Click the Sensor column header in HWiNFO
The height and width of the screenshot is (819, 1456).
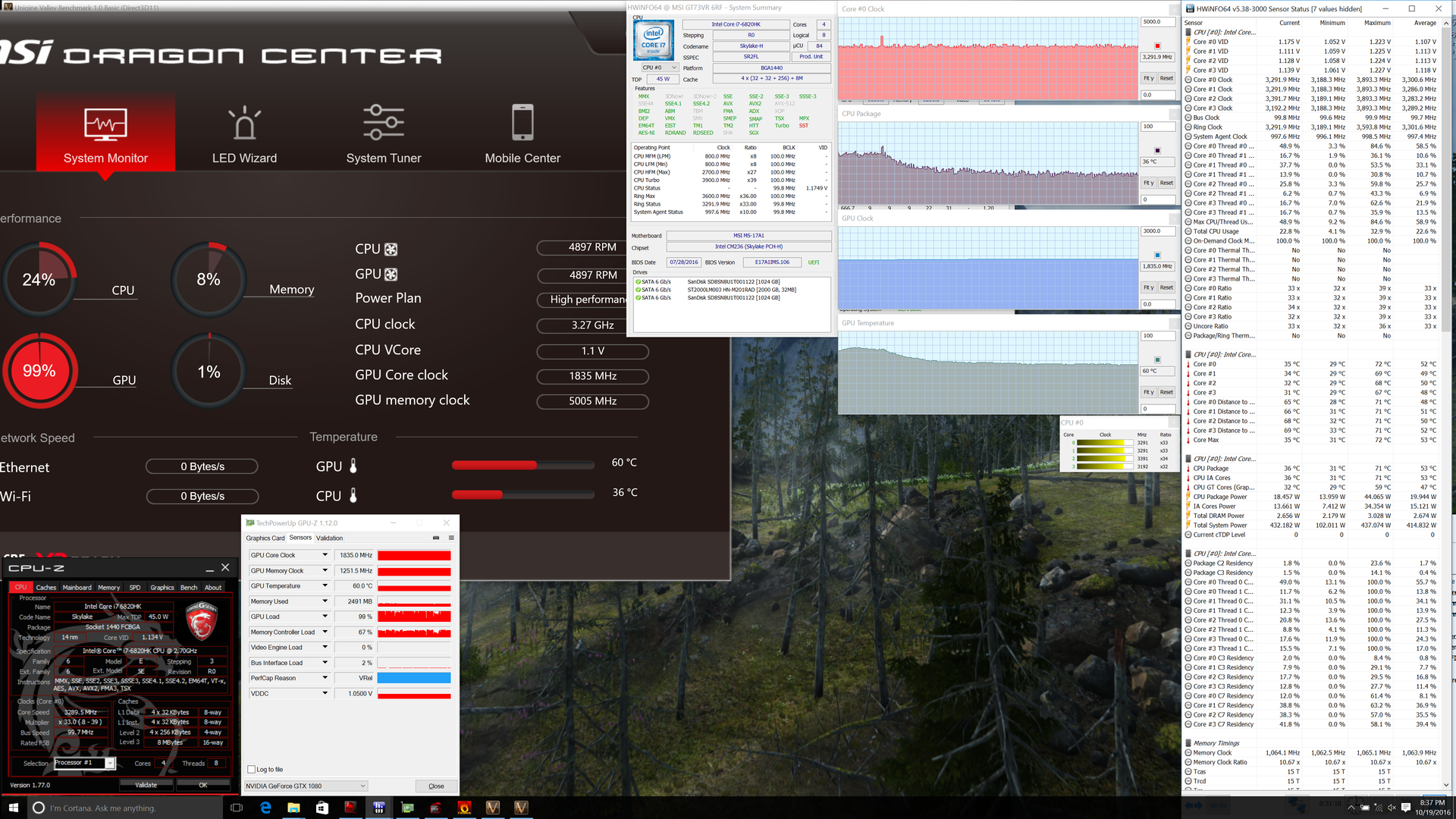1194,23
